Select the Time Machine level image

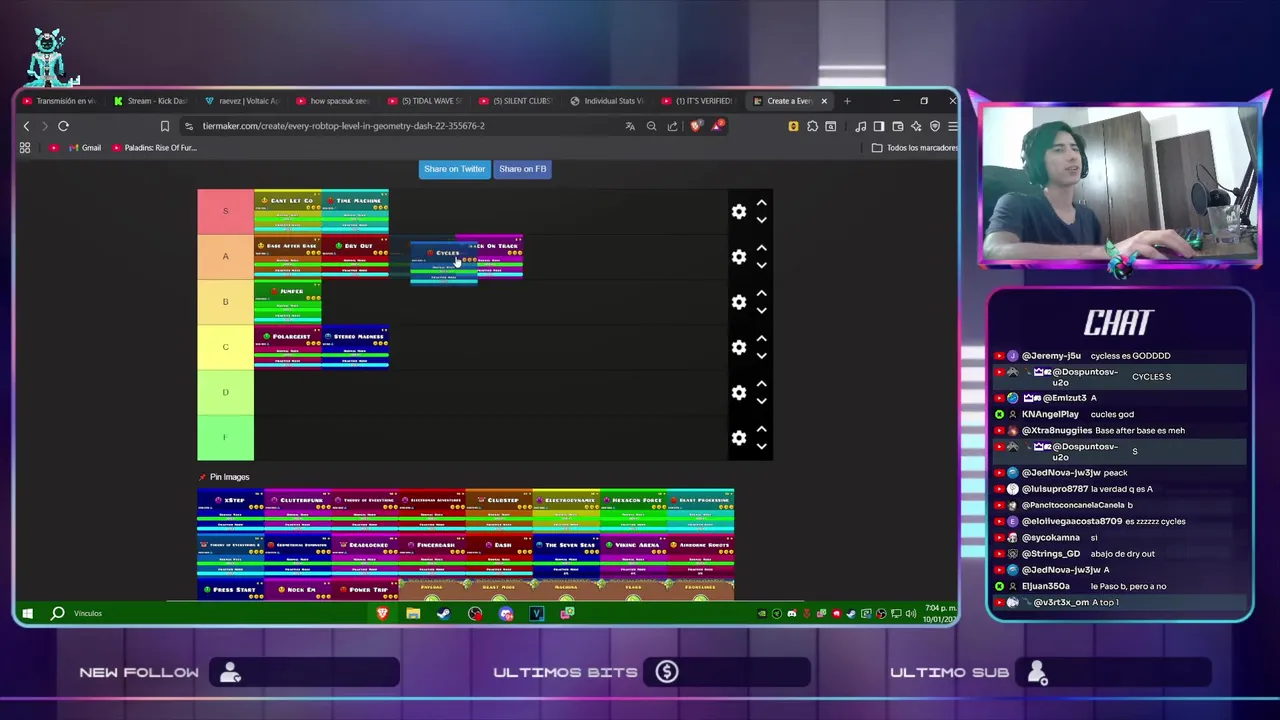coord(355,211)
